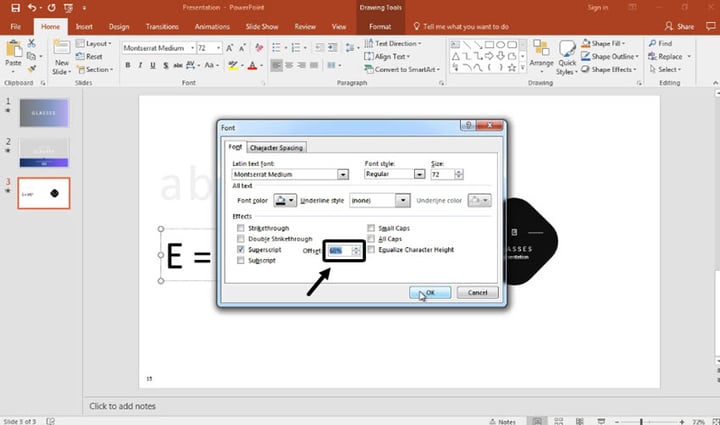Click the Save icon in quick access toolbar
Screen dimensions: 720x425
[15, 8]
